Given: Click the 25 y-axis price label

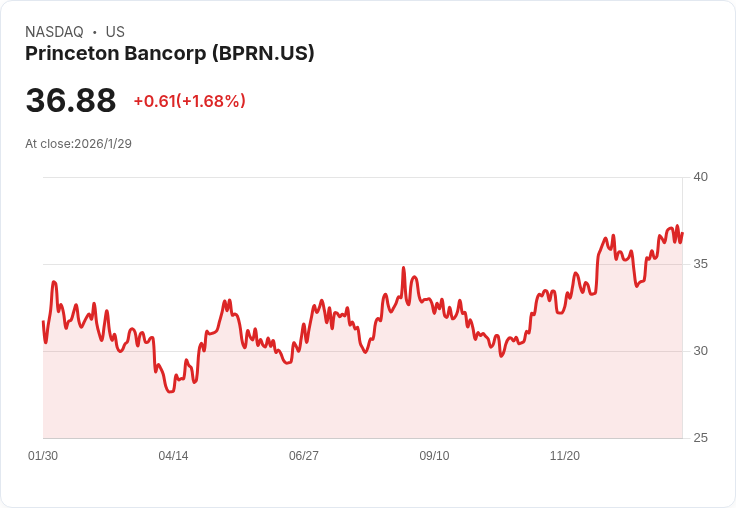Looking at the screenshot, I should (700, 438).
